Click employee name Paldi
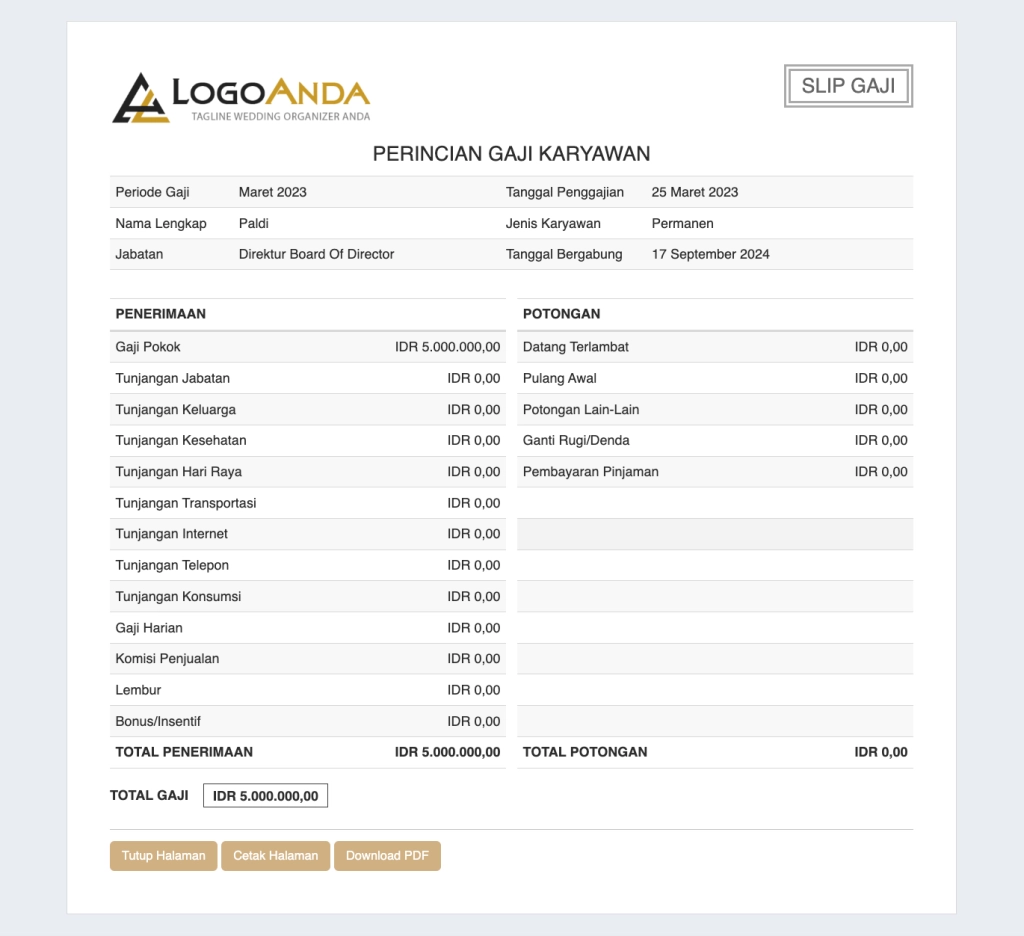 (254, 223)
